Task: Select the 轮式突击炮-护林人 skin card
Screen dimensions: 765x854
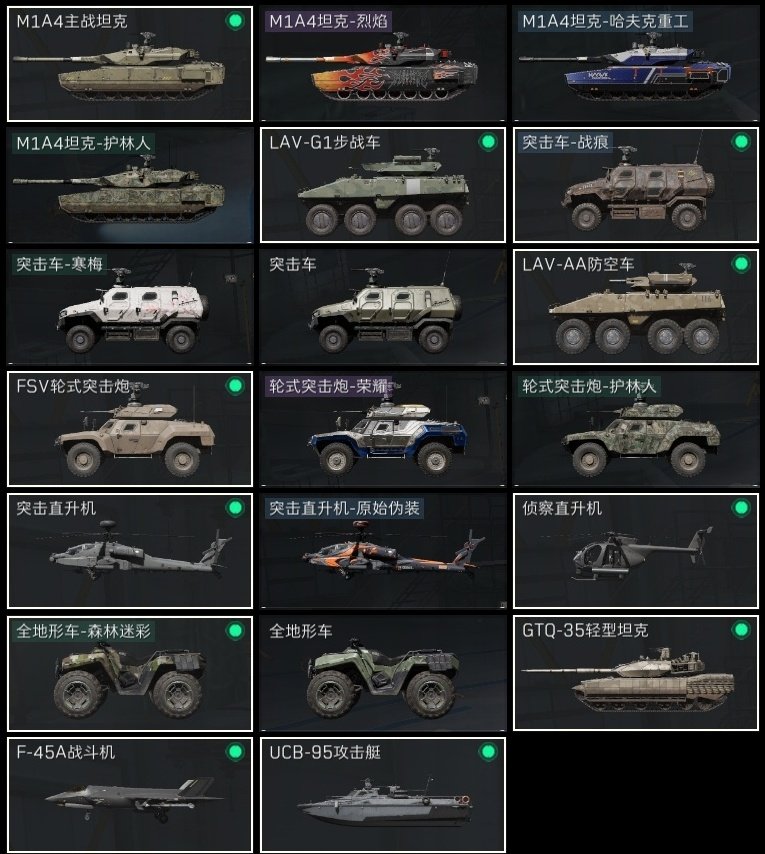Action: 635,429
